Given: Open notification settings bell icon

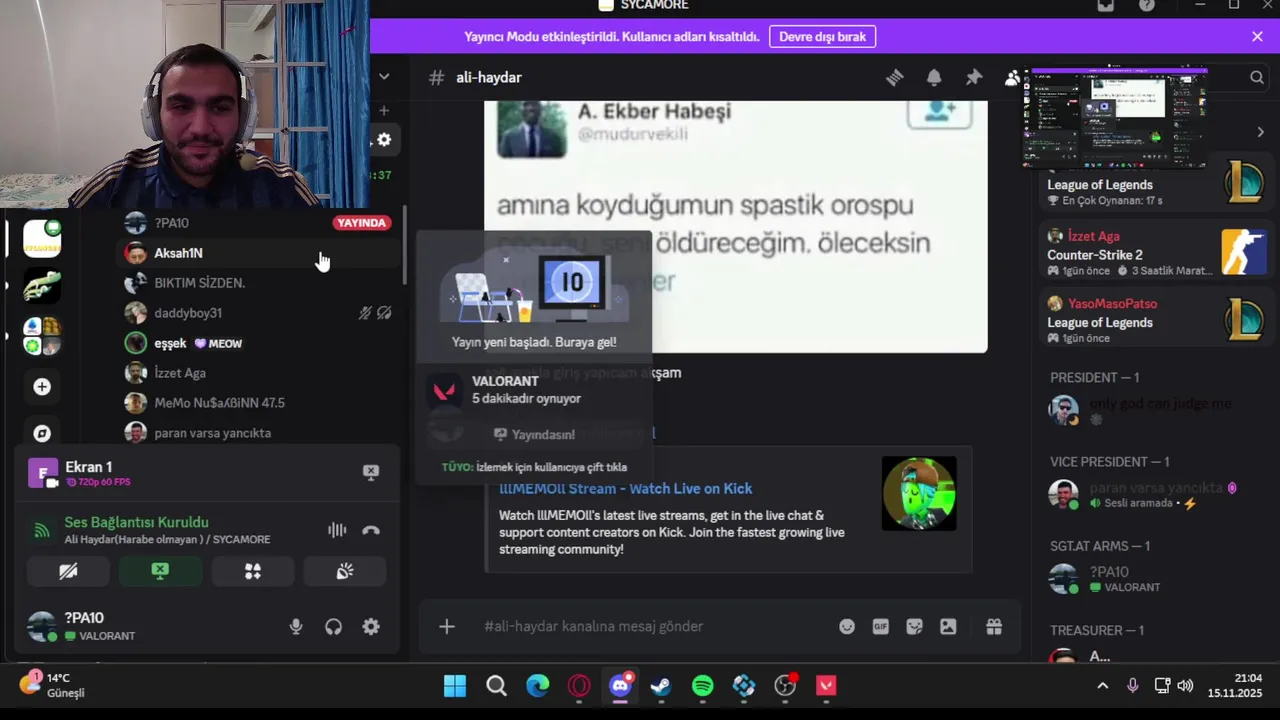Looking at the screenshot, I should click(934, 77).
